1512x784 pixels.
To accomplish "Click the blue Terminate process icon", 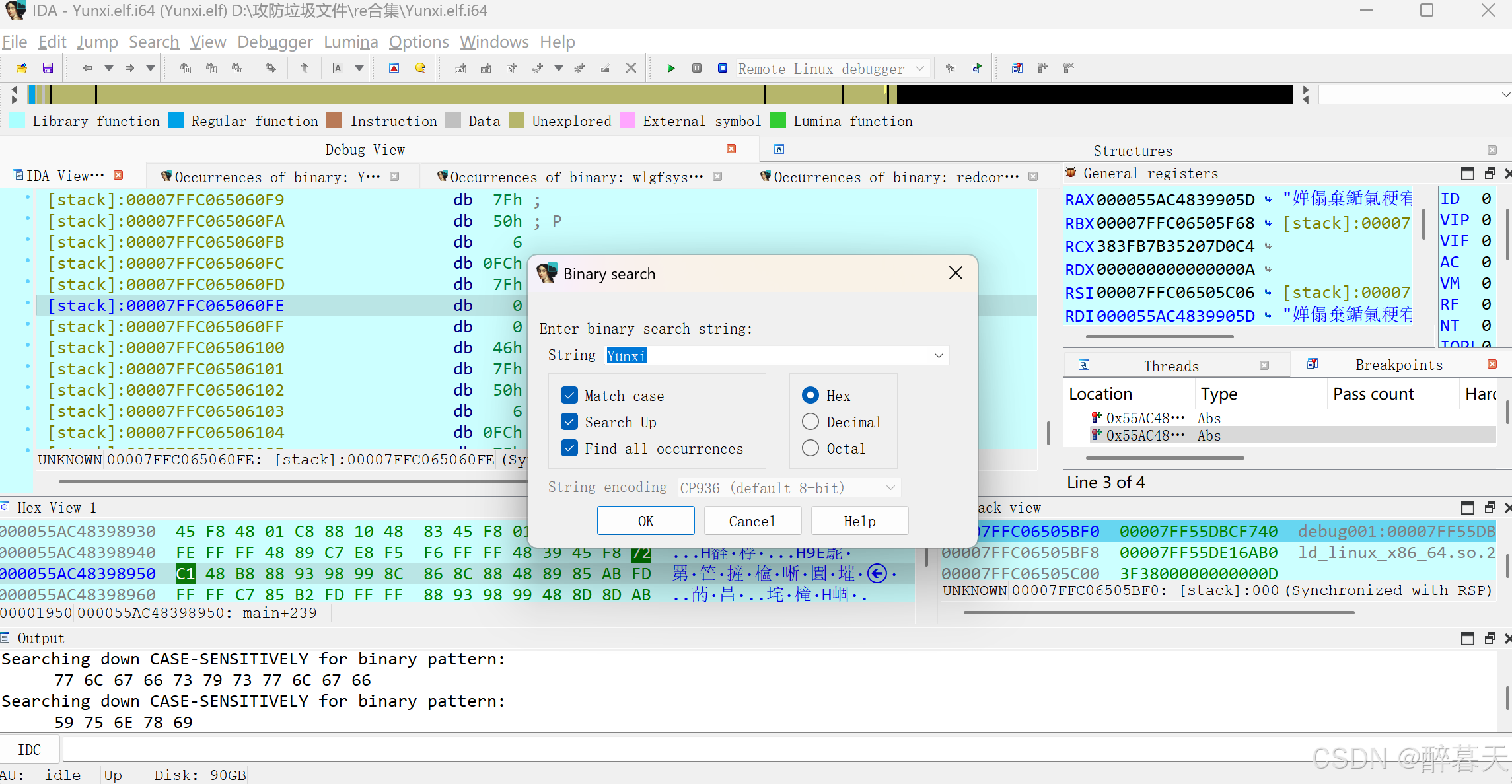I will 723,68.
